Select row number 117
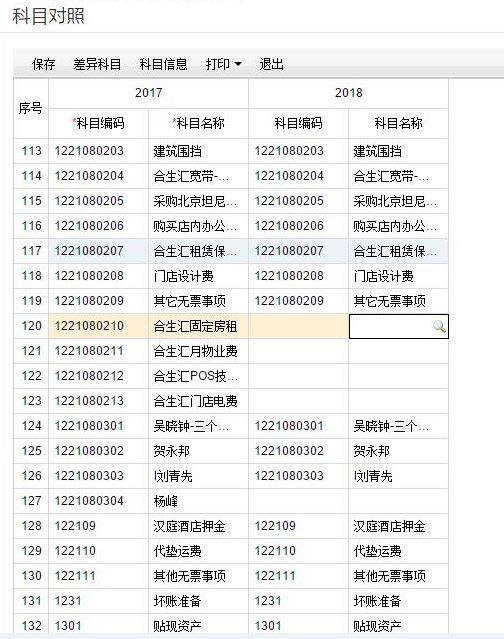504x639 pixels. pyautogui.click(x=31, y=251)
